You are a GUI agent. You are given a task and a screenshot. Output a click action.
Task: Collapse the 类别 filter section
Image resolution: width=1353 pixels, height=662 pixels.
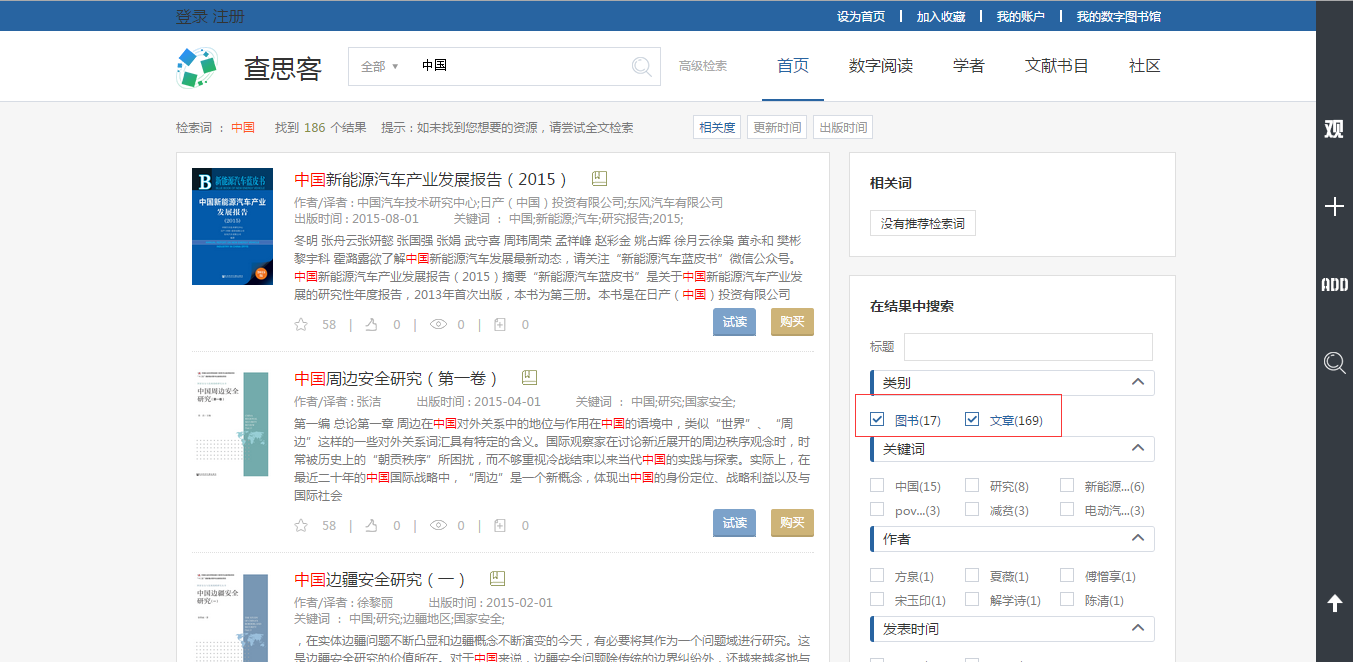coord(1137,382)
